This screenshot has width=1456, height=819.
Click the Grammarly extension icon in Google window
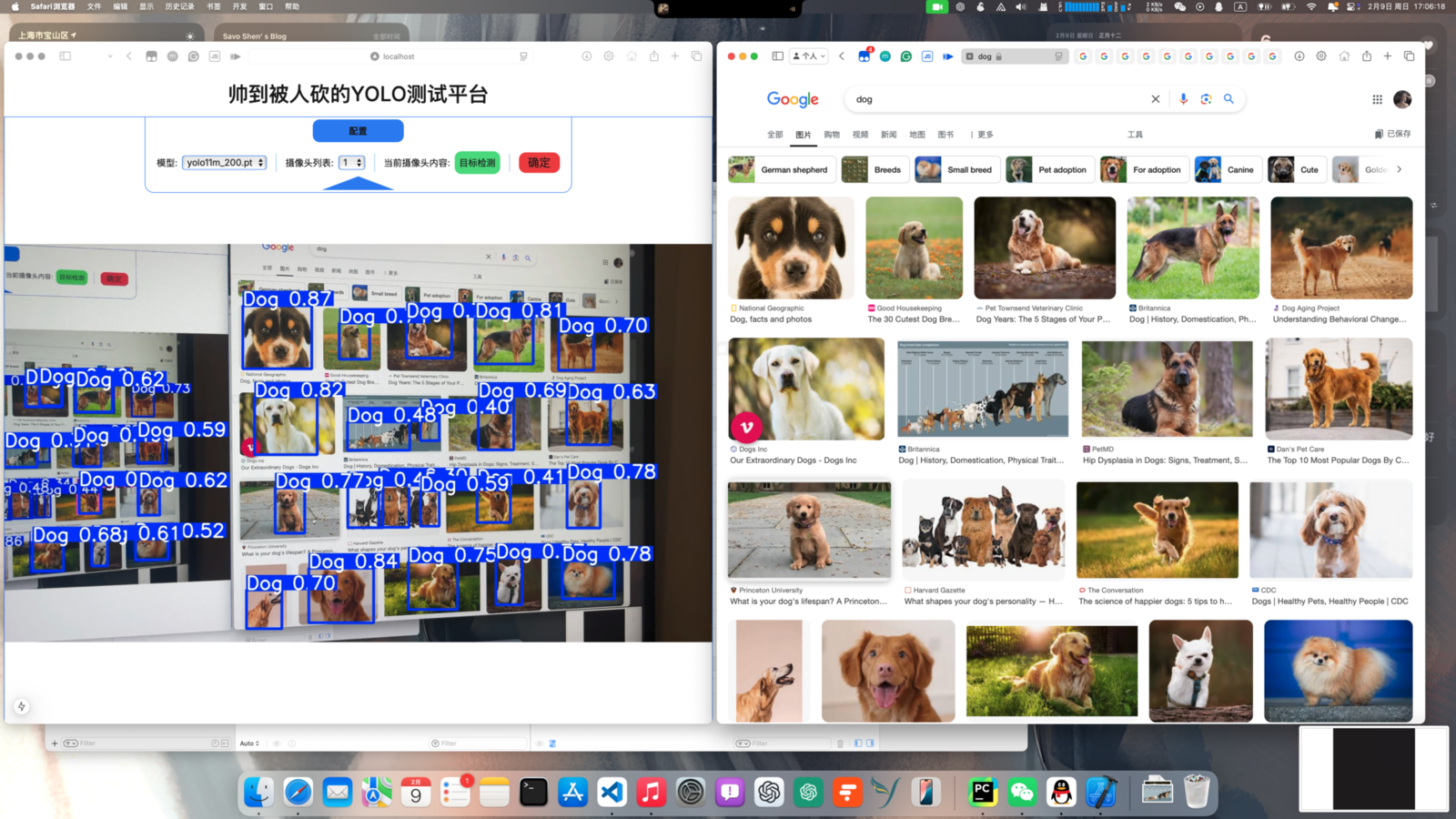tap(906, 56)
